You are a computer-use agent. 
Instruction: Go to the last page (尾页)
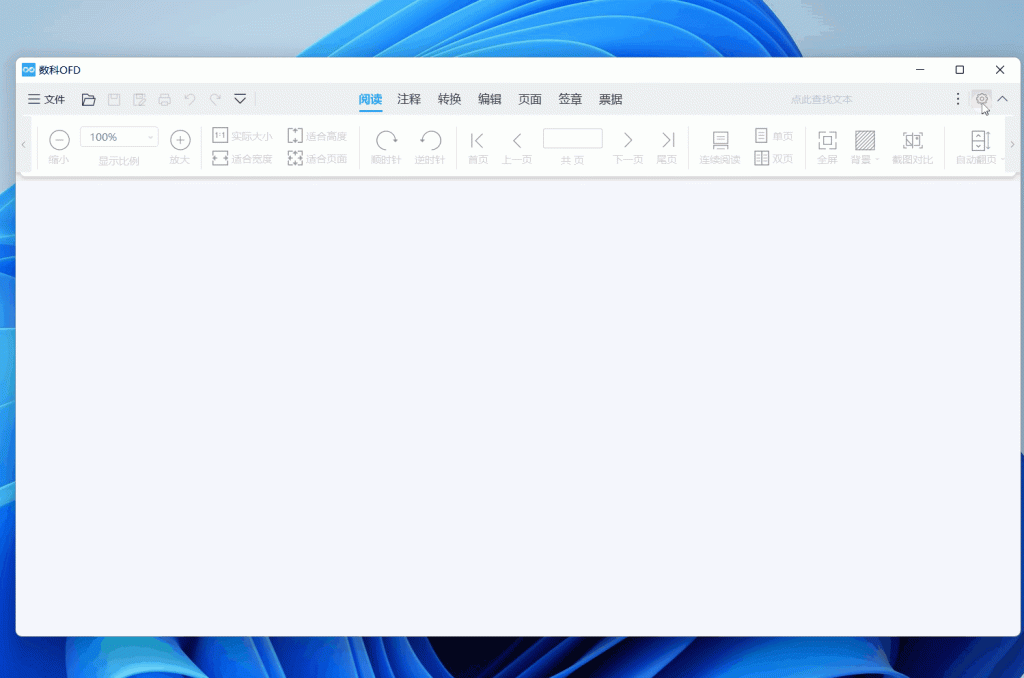[667, 140]
